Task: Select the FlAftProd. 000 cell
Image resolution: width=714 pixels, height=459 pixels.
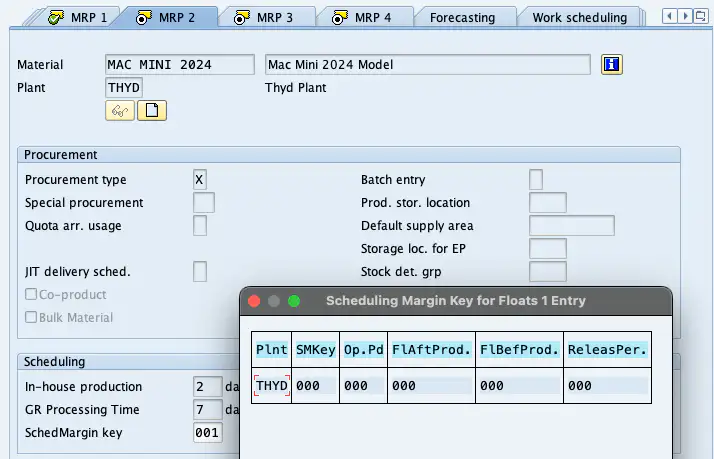Action: coord(431,386)
